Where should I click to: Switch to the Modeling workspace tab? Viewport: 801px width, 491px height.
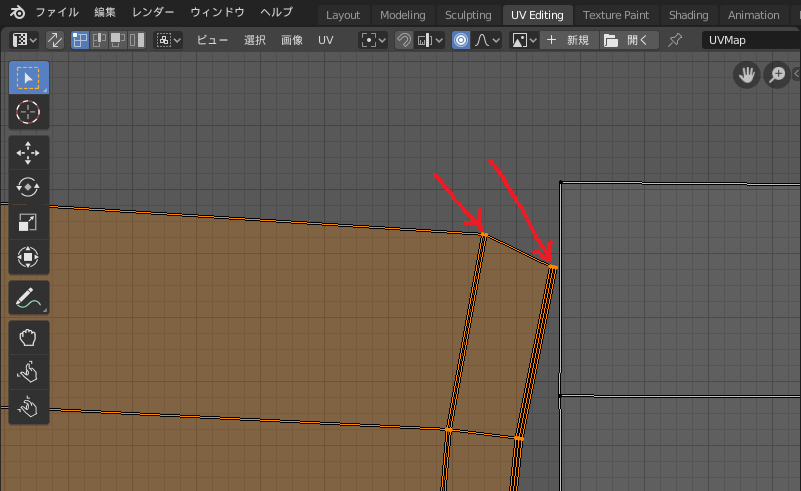pos(403,15)
